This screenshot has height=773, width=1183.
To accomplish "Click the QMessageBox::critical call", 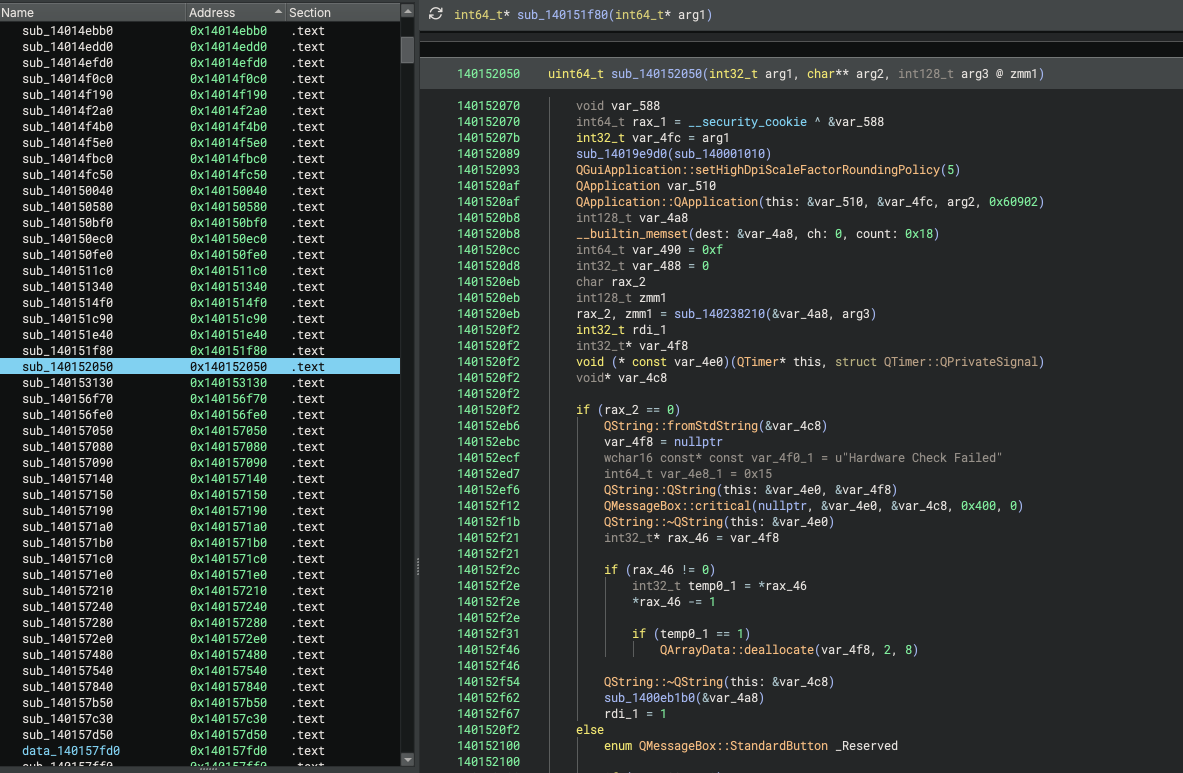I will (x=677, y=505).
